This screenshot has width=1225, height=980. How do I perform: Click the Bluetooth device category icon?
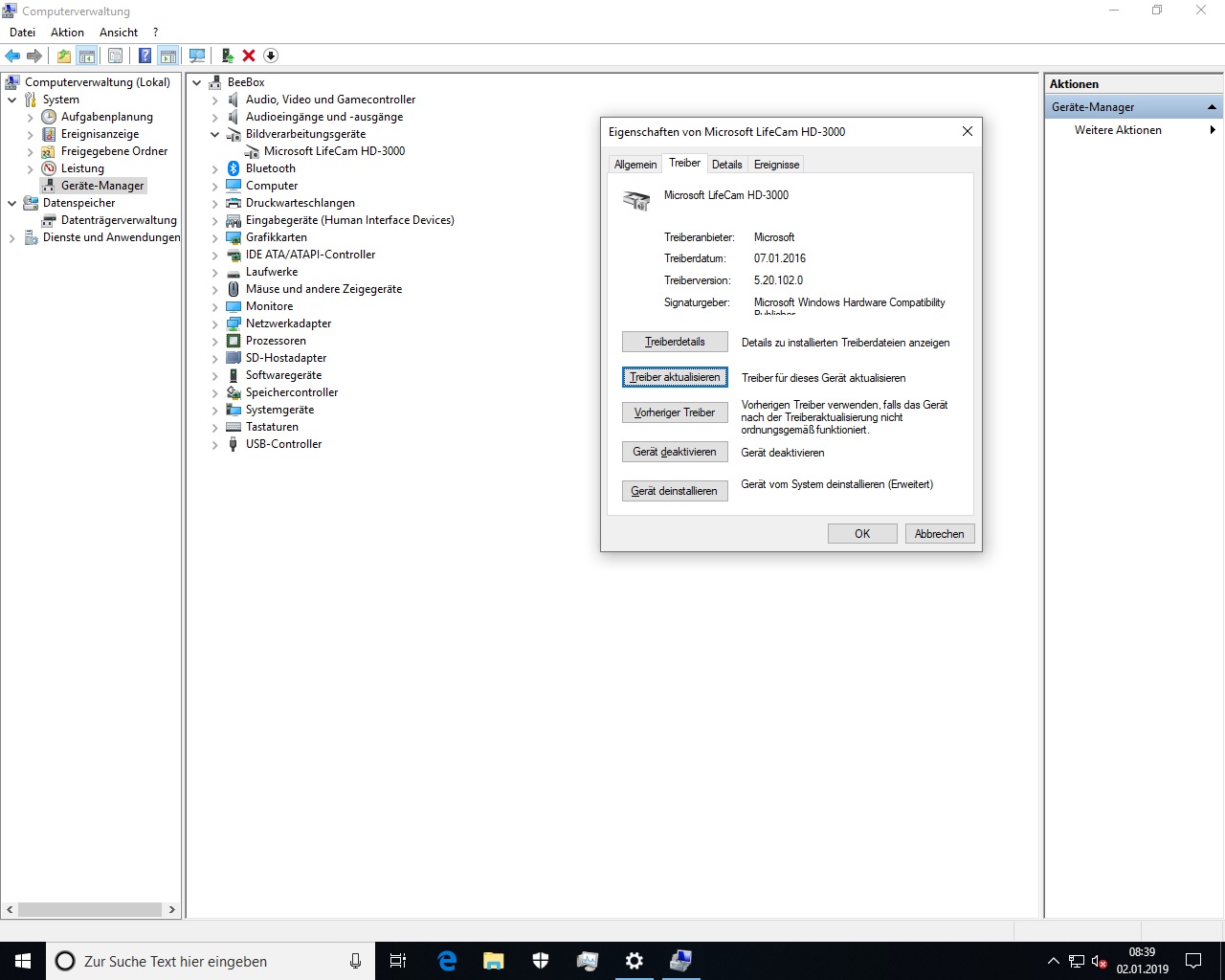coord(234,168)
